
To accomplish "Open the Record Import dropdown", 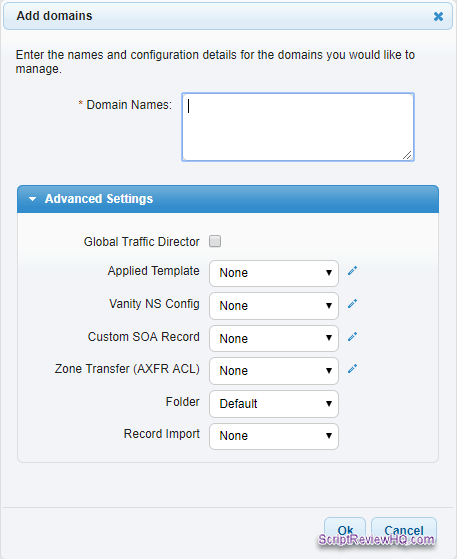I will [274, 436].
